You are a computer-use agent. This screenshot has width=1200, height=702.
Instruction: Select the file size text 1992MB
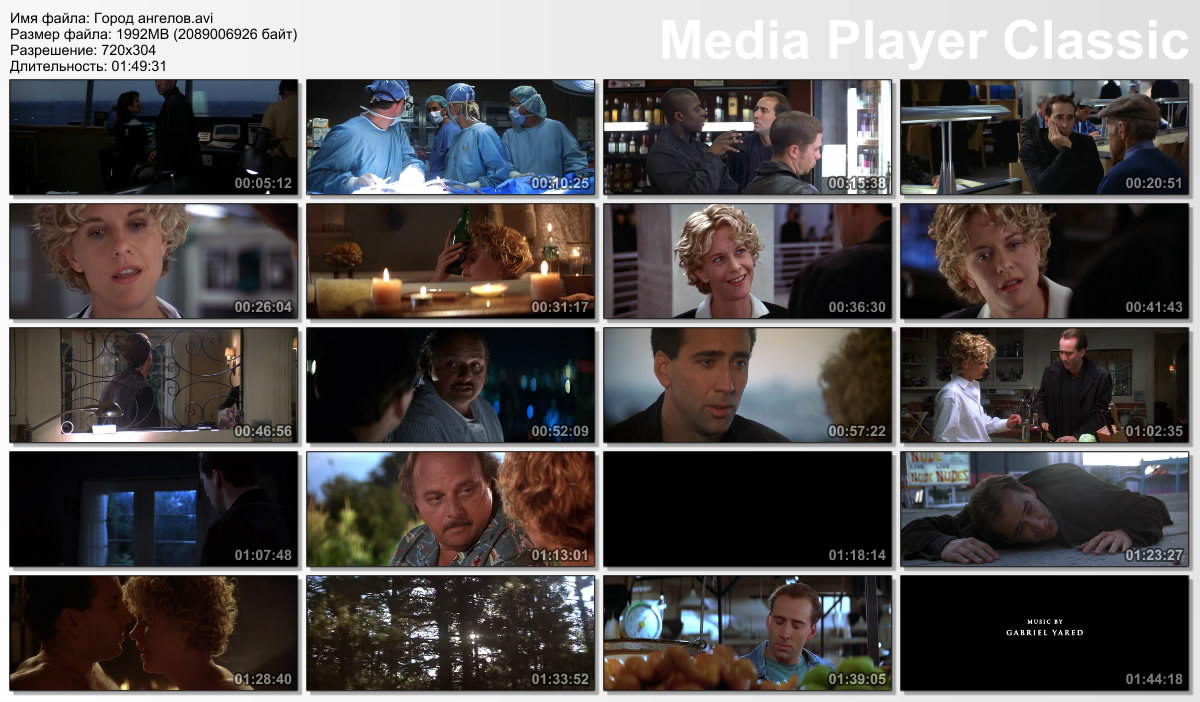coord(140,34)
